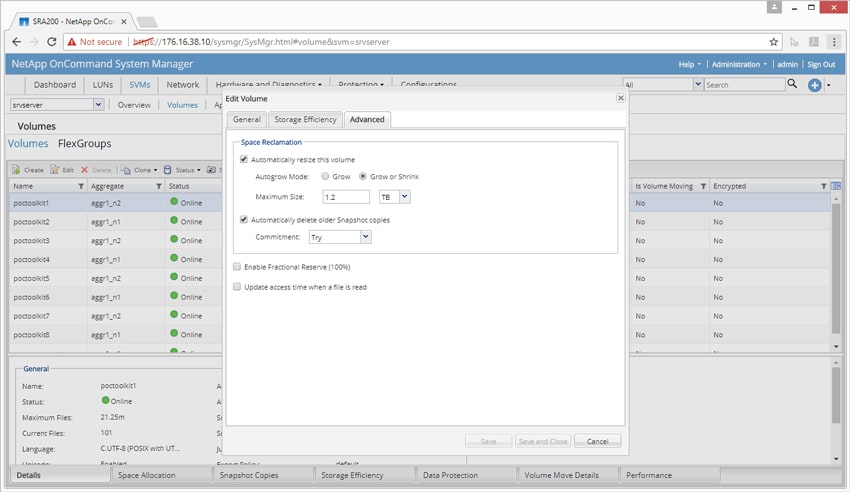Open the srvserver SVM dropdown
This screenshot has width=850, height=492.
tap(98, 105)
